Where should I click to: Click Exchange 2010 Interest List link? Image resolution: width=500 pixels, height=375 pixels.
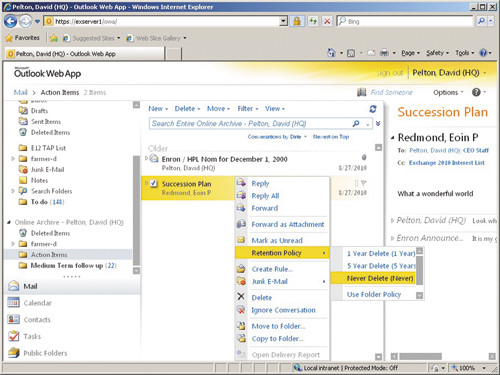447,163
